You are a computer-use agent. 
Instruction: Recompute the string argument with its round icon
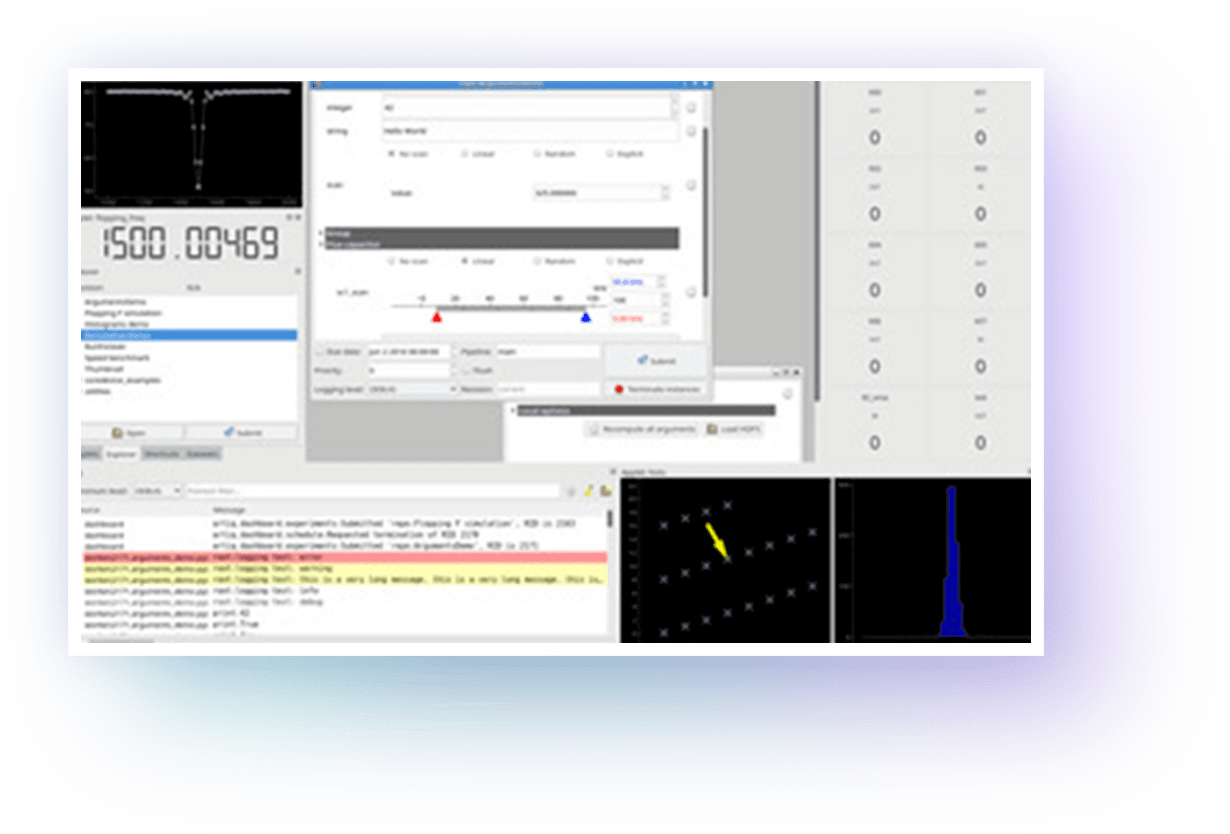click(691, 131)
